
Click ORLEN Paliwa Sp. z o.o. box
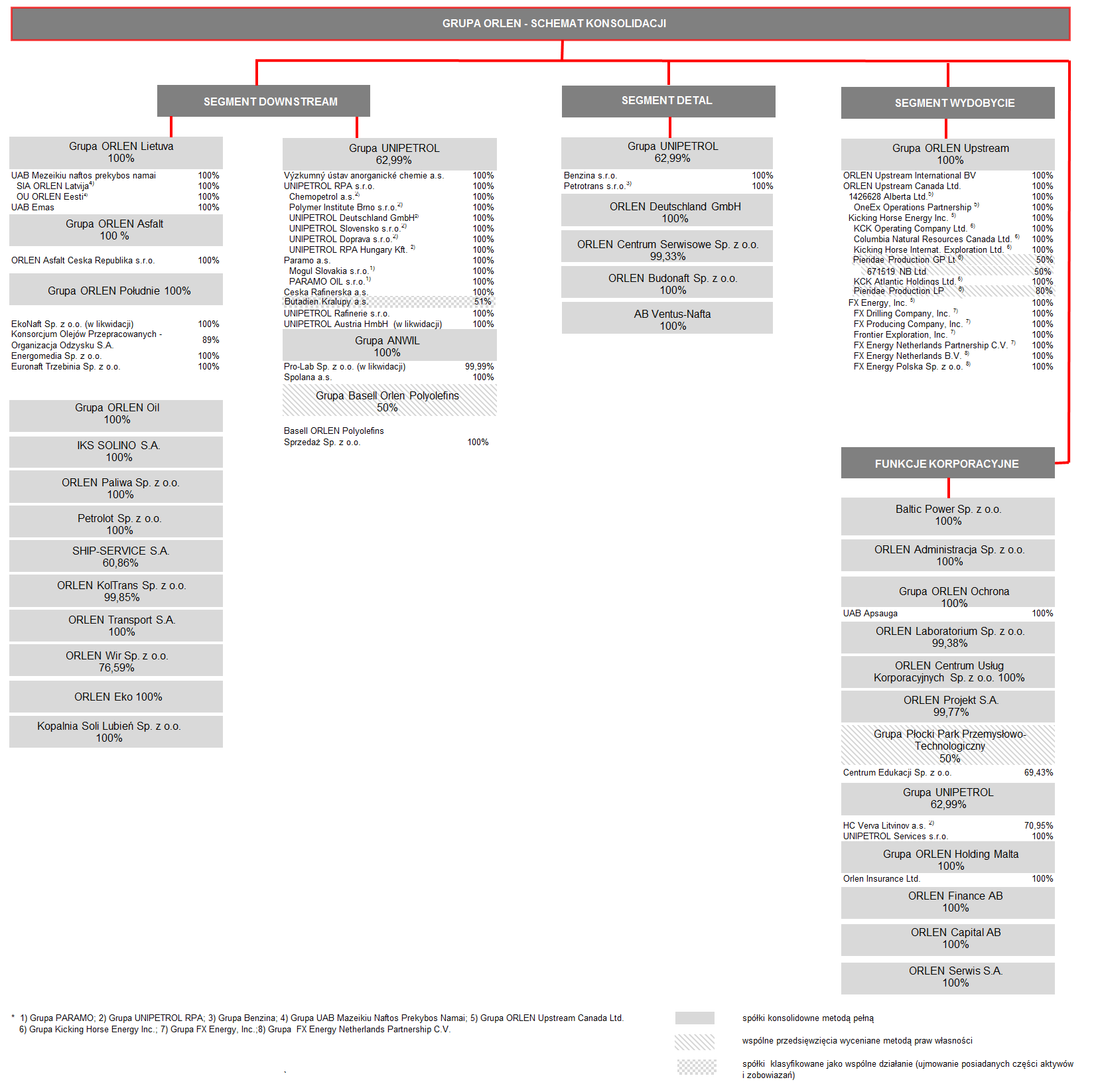[116, 487]
